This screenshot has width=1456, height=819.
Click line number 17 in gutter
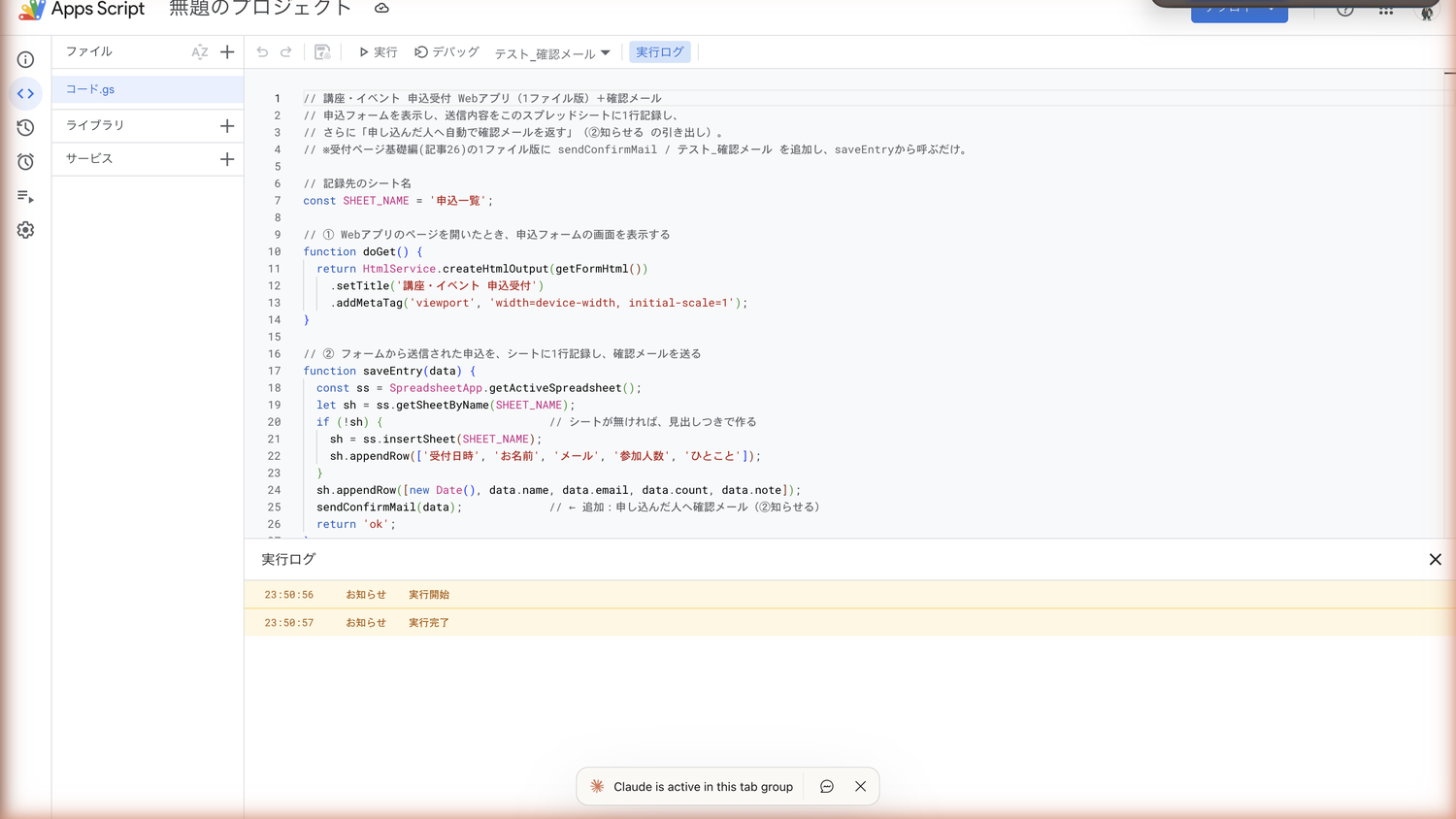tap(274, 371)
